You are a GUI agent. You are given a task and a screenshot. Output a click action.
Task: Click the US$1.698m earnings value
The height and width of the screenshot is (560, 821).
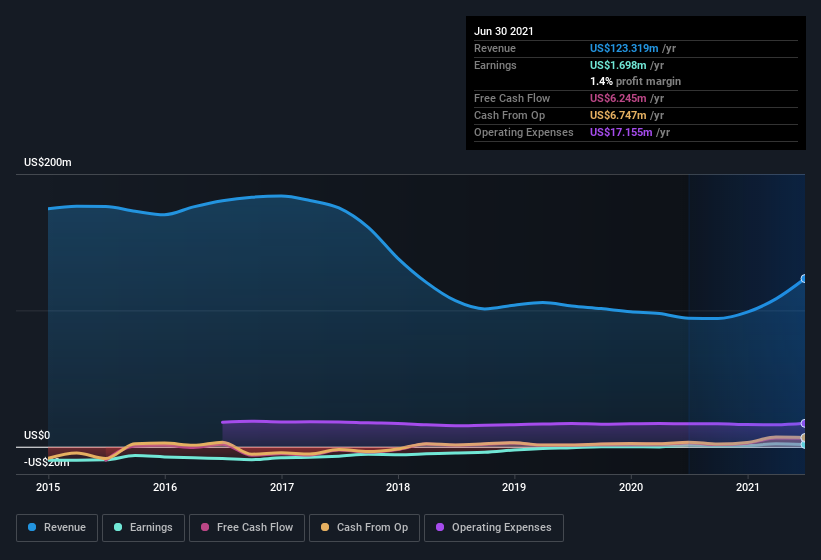click(x=618, y=65)
